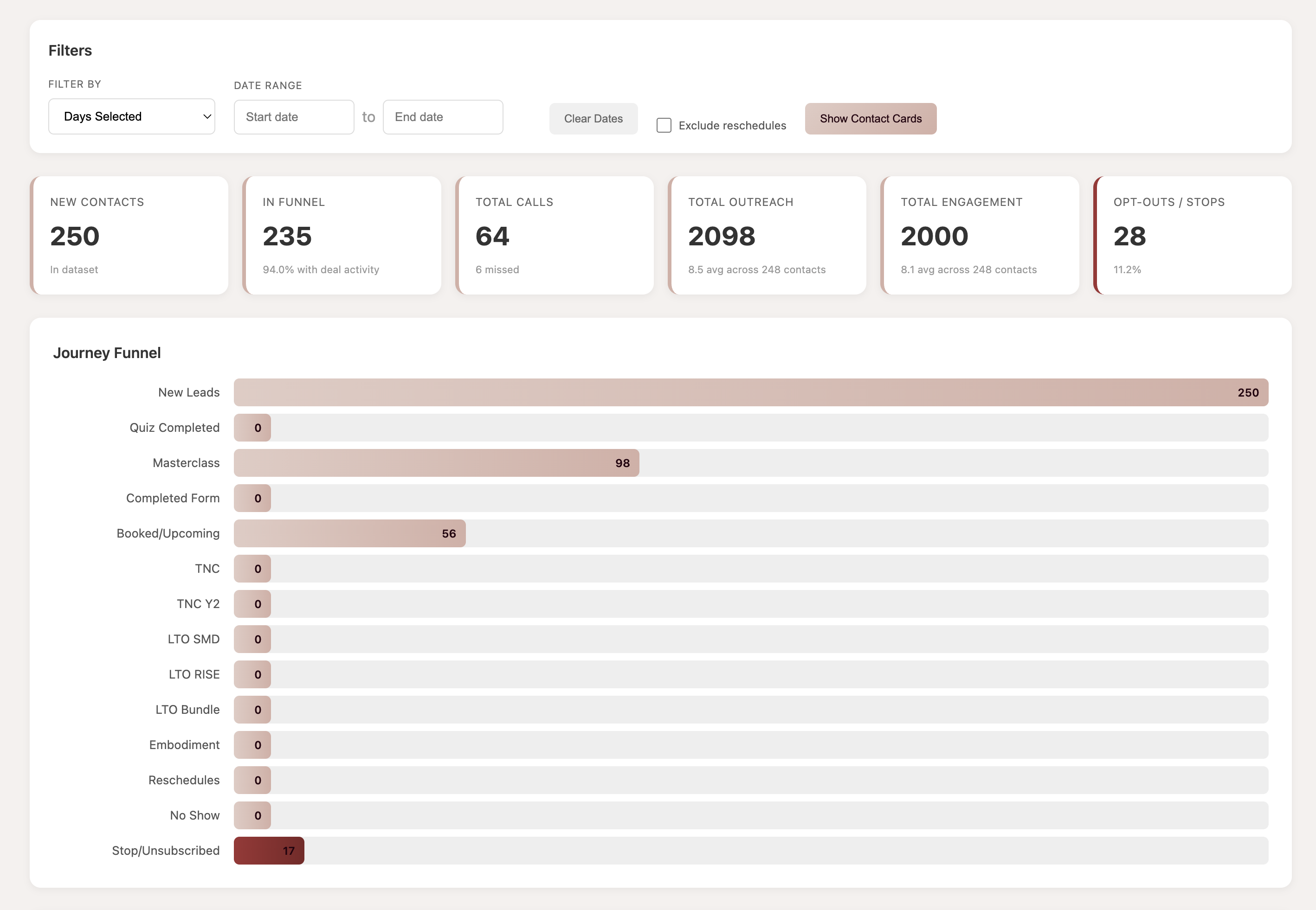Image resolution: width=1316 pixels, height=910 pixels.
Task: Select the IN FUNNEL card showing 235
Action: (342, 235)
